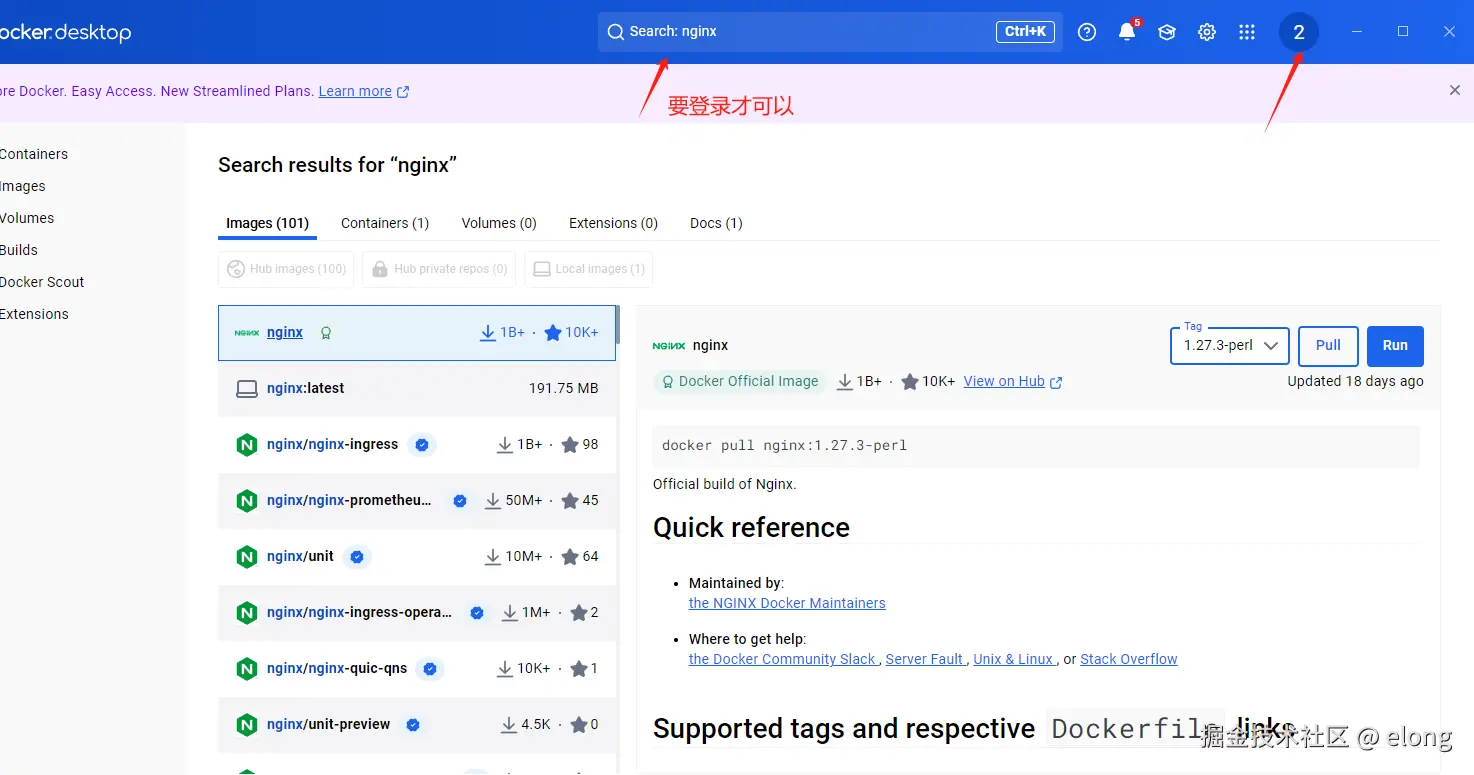Open the Stack Overflow link
The image size is (1474, 775).
[x=1129, y=659]
